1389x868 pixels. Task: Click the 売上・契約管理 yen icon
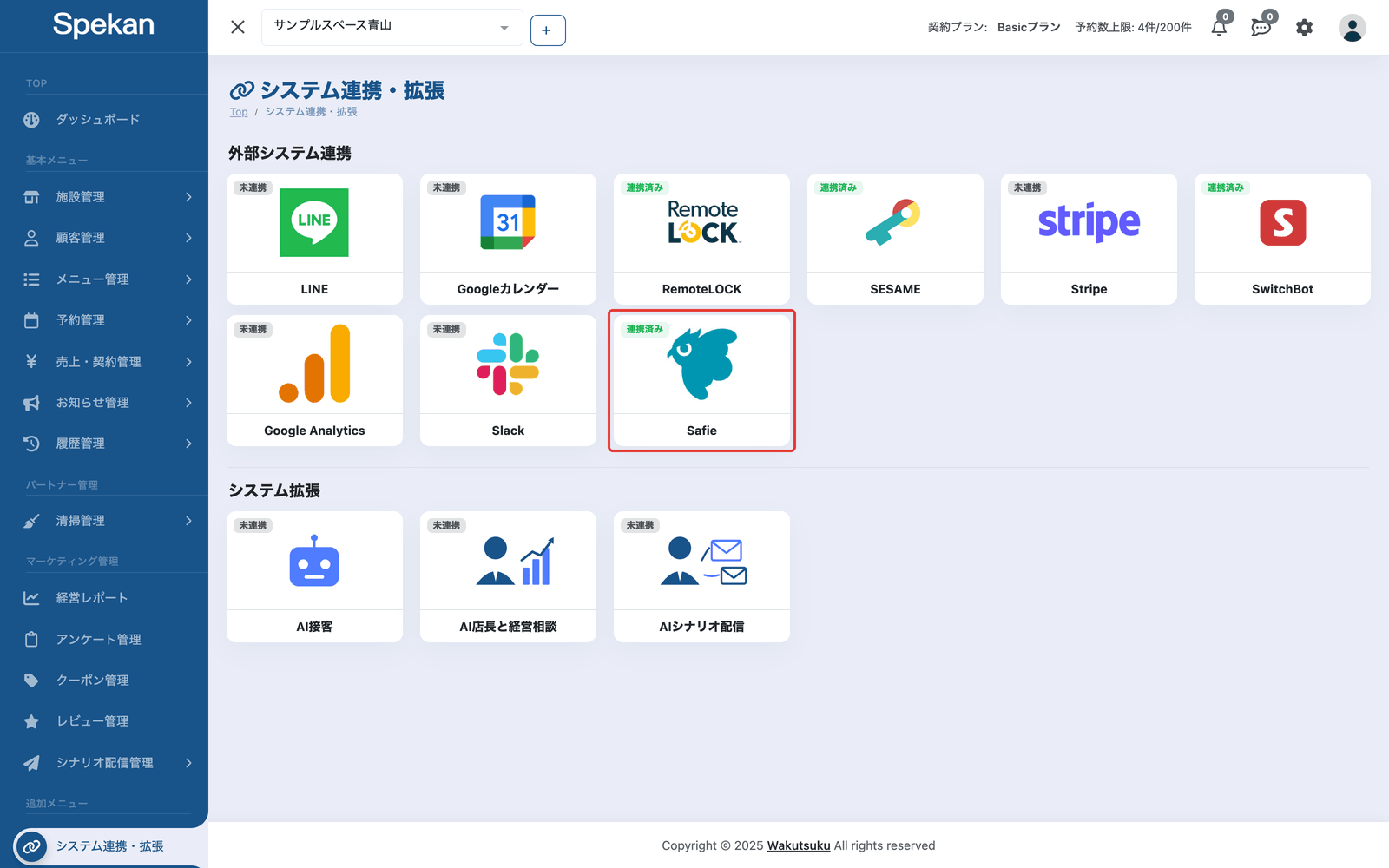(31, 362)
